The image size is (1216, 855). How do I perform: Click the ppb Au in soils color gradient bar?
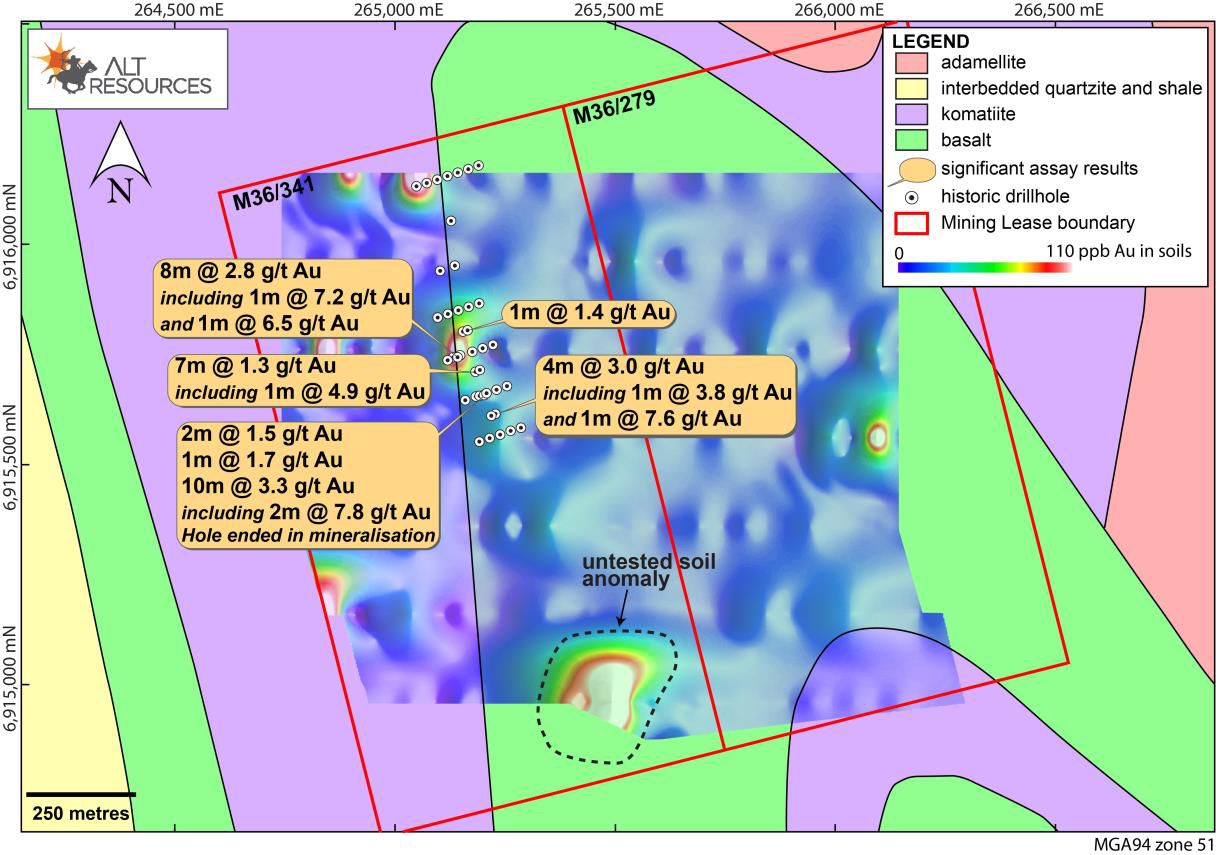[984, 267]
